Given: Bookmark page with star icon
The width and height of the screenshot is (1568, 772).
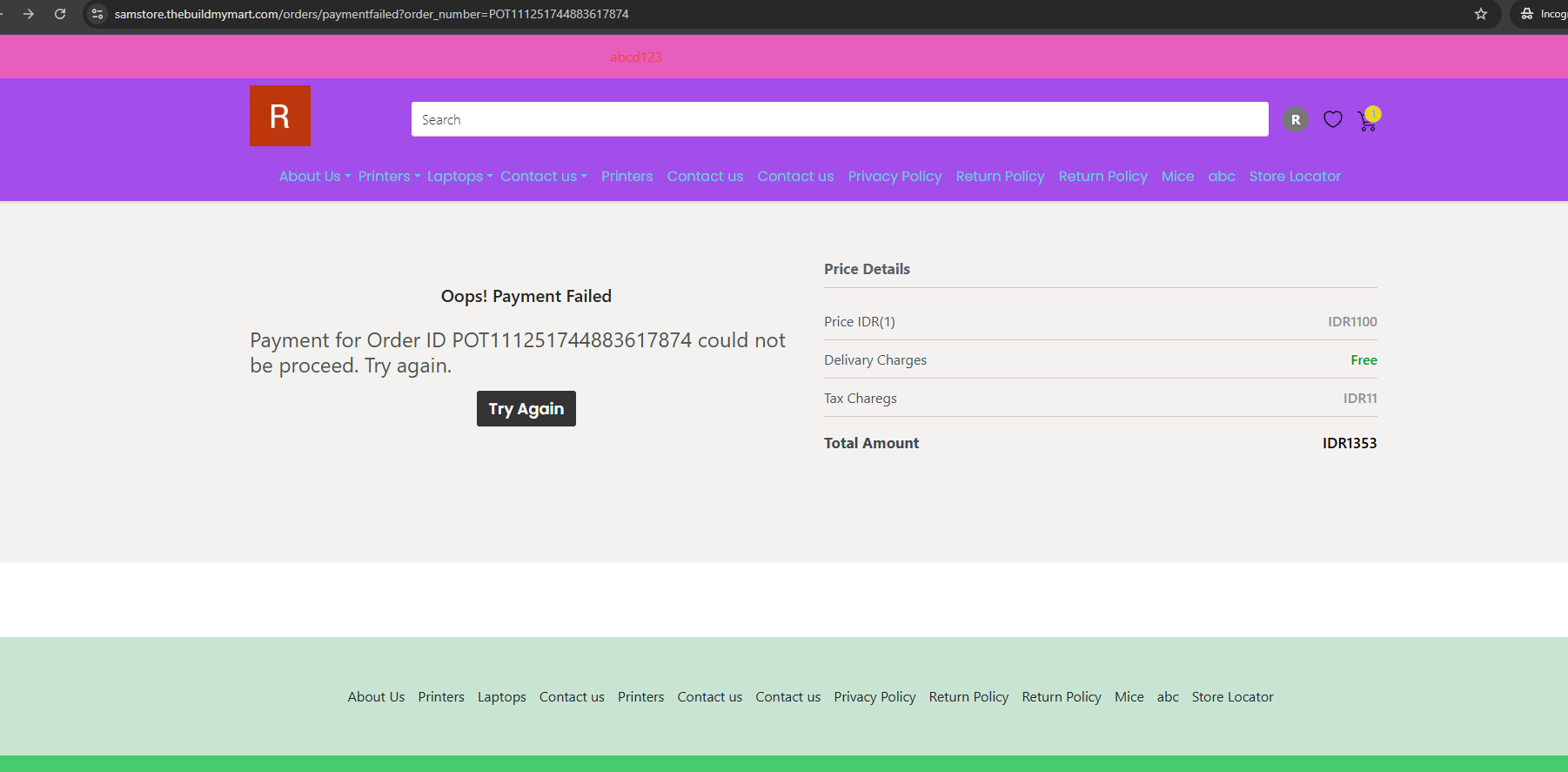Looking at the screenshot, I should click(1481, 14).
